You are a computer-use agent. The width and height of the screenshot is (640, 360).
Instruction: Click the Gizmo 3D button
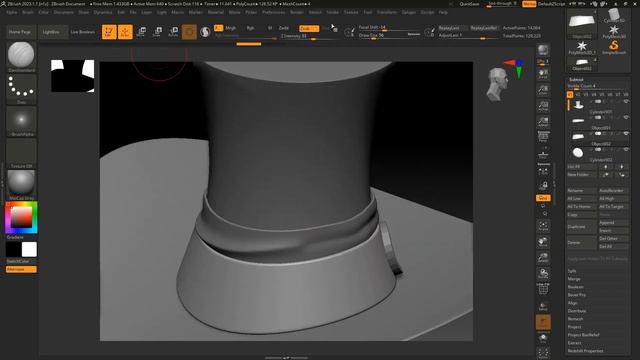click(x=189, y=32)
